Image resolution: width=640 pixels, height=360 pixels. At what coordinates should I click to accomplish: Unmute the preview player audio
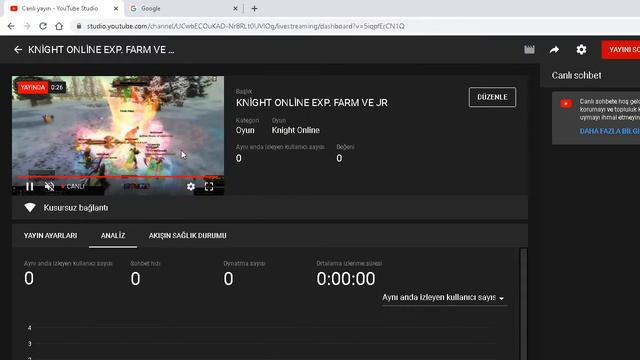click(x=49, y=187)
